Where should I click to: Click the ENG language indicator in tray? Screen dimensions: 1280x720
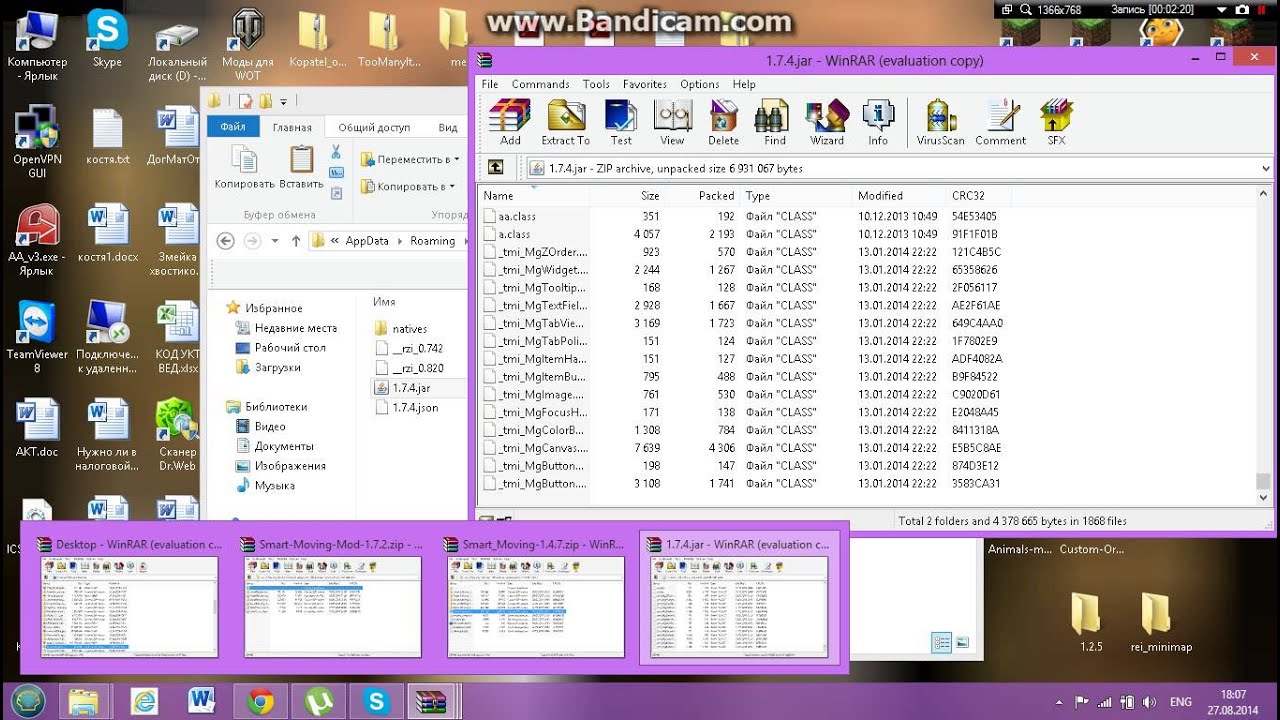coord(1180,702)
